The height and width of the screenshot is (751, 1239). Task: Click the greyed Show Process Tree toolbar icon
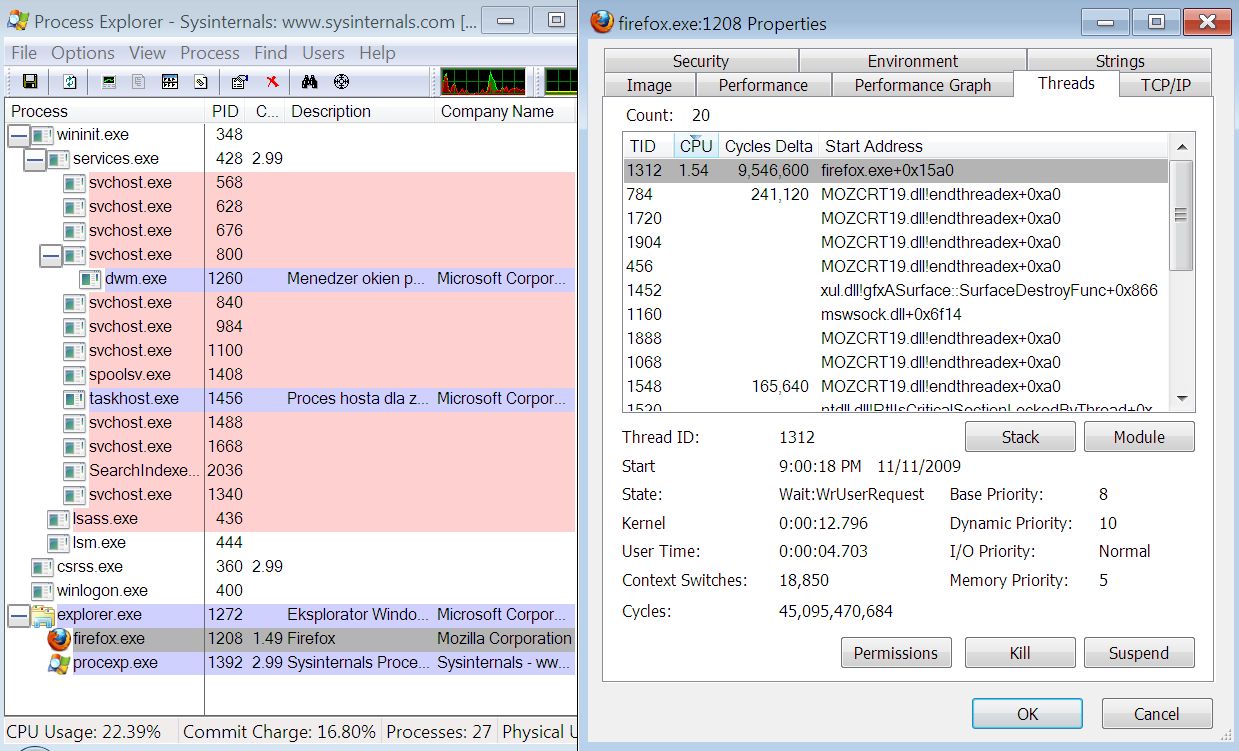pos(139,82)
